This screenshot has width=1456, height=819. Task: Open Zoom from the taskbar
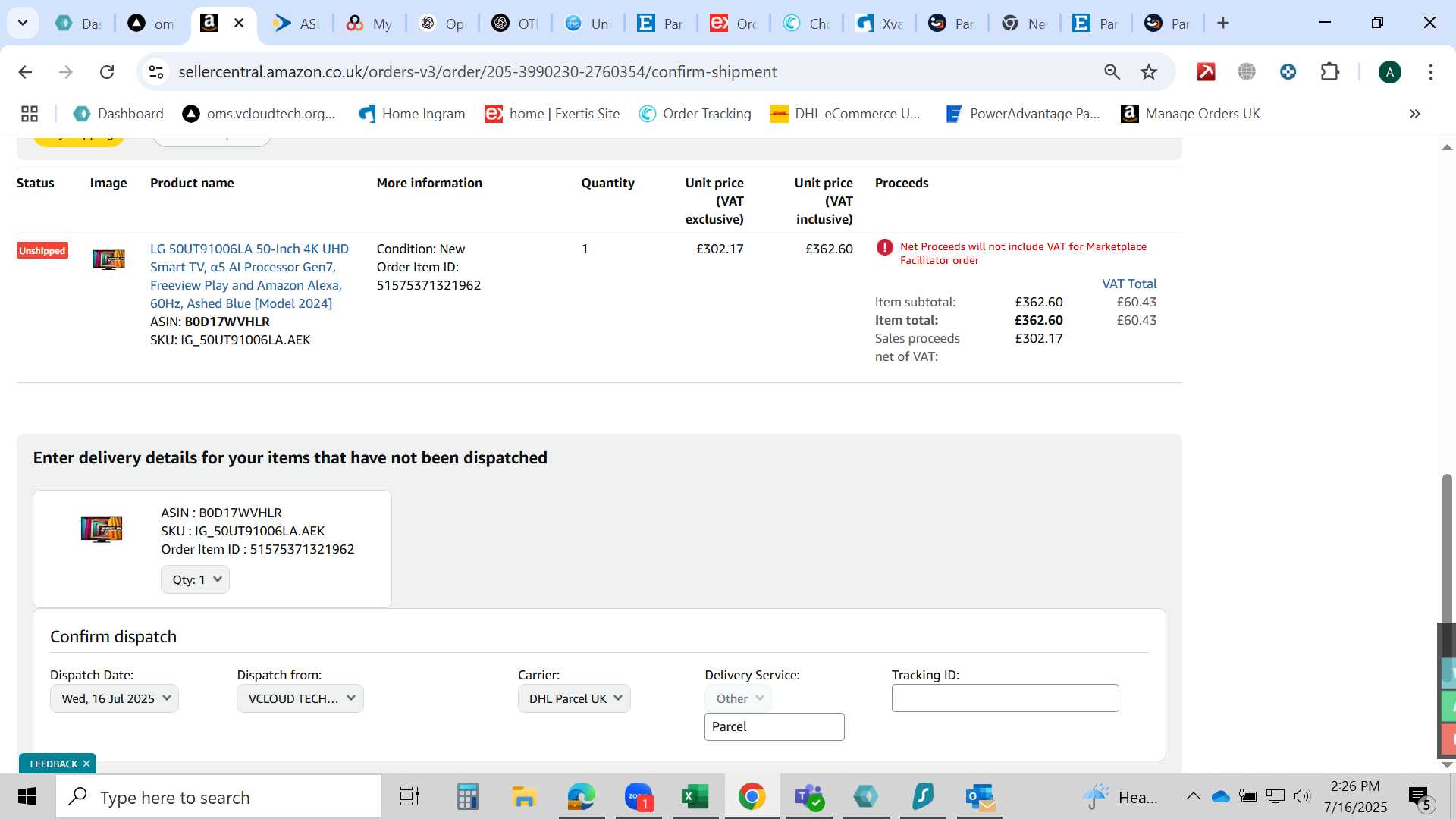(x=639, y=797)
